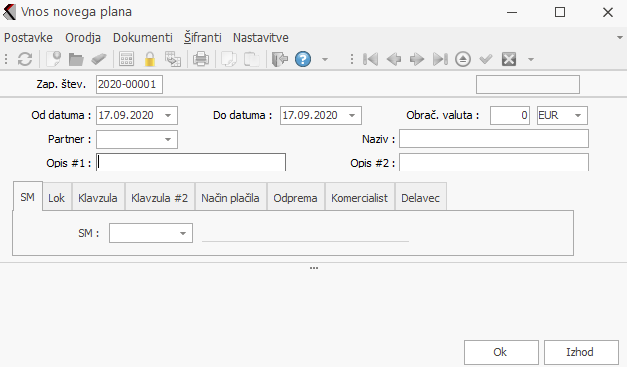Viewport: 627px width, 367px height.
Task: Open Do datuma date picker dropdown
Action: pos(352,116)
